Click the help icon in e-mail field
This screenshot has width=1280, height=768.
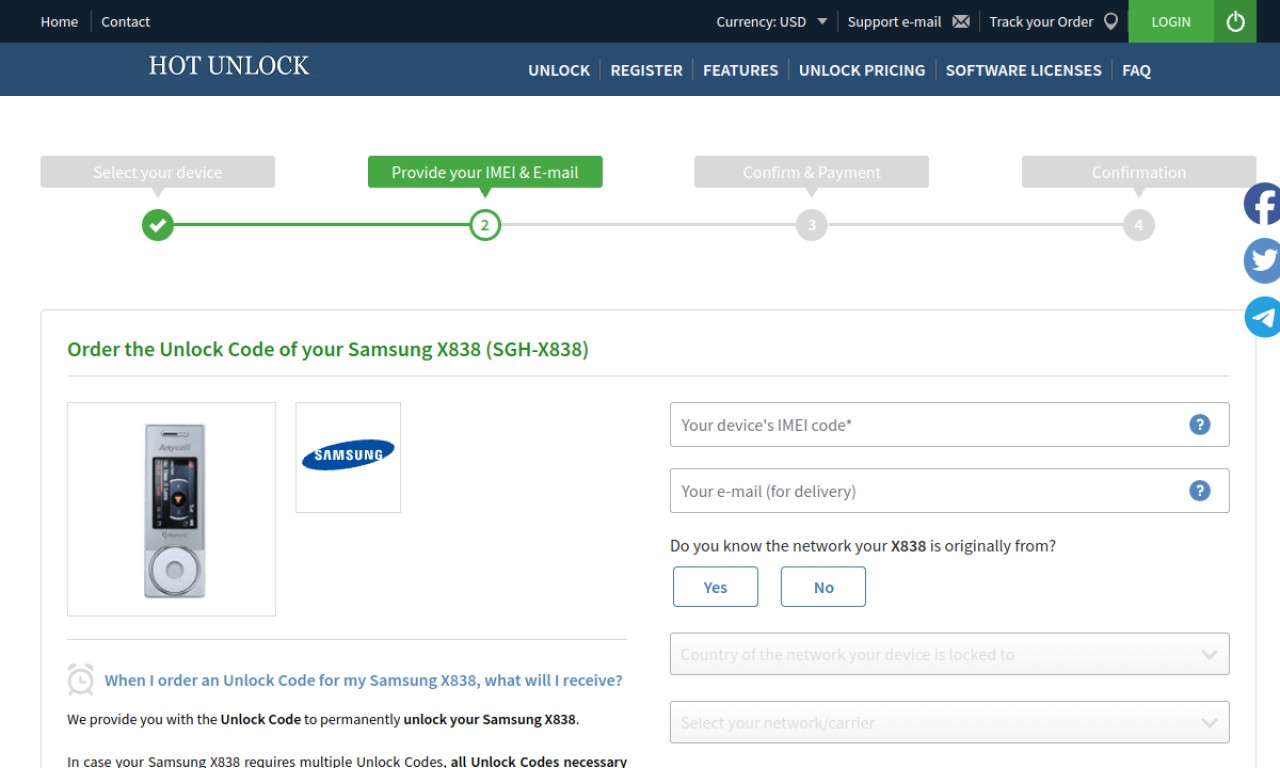click(1199, 490)
